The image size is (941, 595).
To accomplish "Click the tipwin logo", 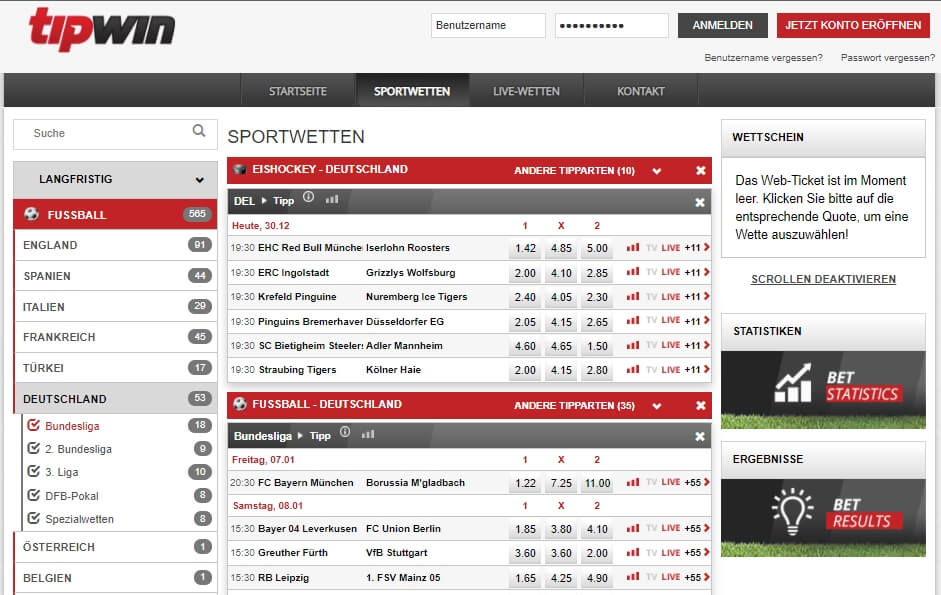I will click(102, 29).
